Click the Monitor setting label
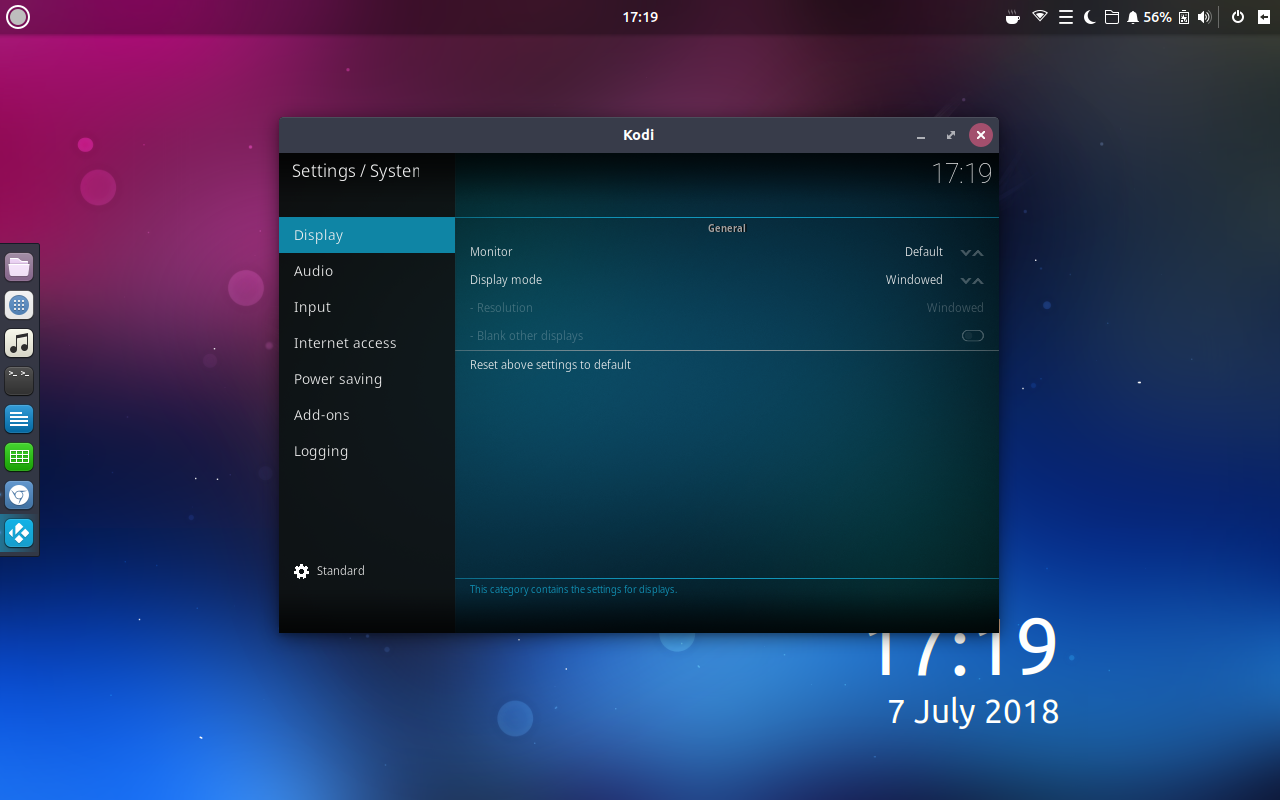Screen dimensions: 1280x800 tap(491, 252)
